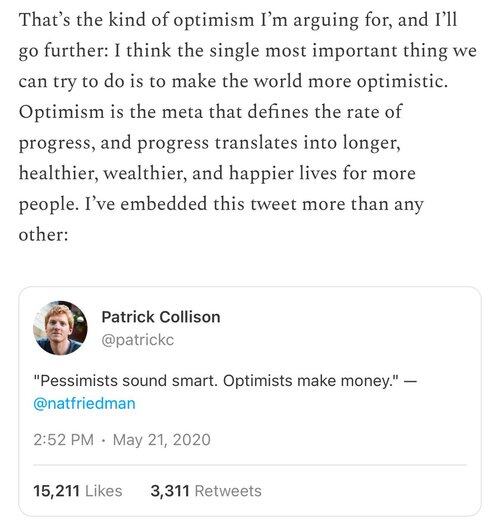Click the word "meta" in the paragraph
Viewport: 500px width, 530px height.
182,112
